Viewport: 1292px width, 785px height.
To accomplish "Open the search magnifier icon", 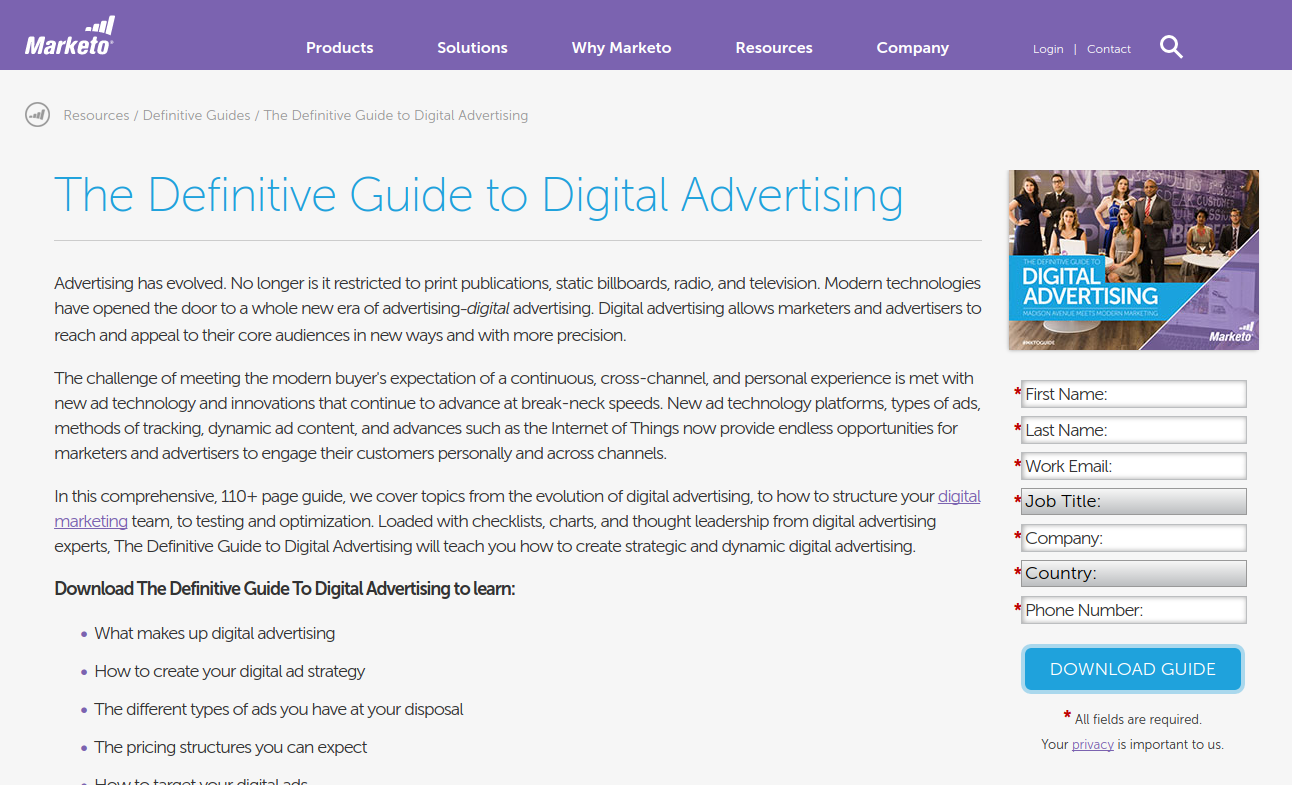I will coord(1170,46).
